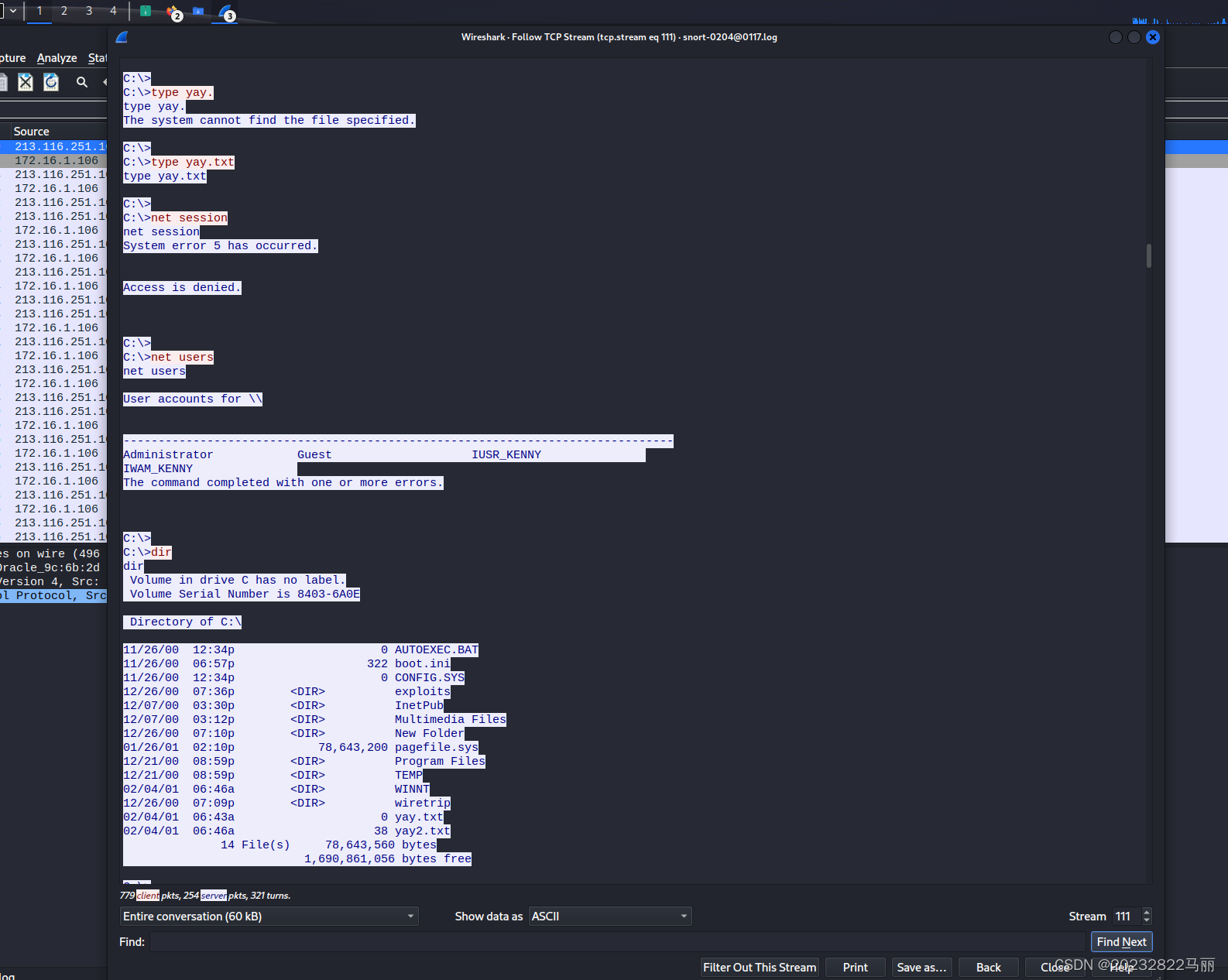Switch to workspace 2
This screenshot has height=980, width=1228.
64,11
